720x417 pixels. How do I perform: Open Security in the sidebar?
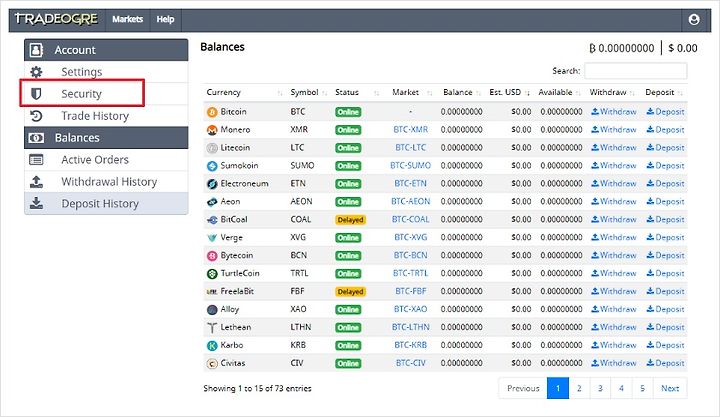[106, 94]
